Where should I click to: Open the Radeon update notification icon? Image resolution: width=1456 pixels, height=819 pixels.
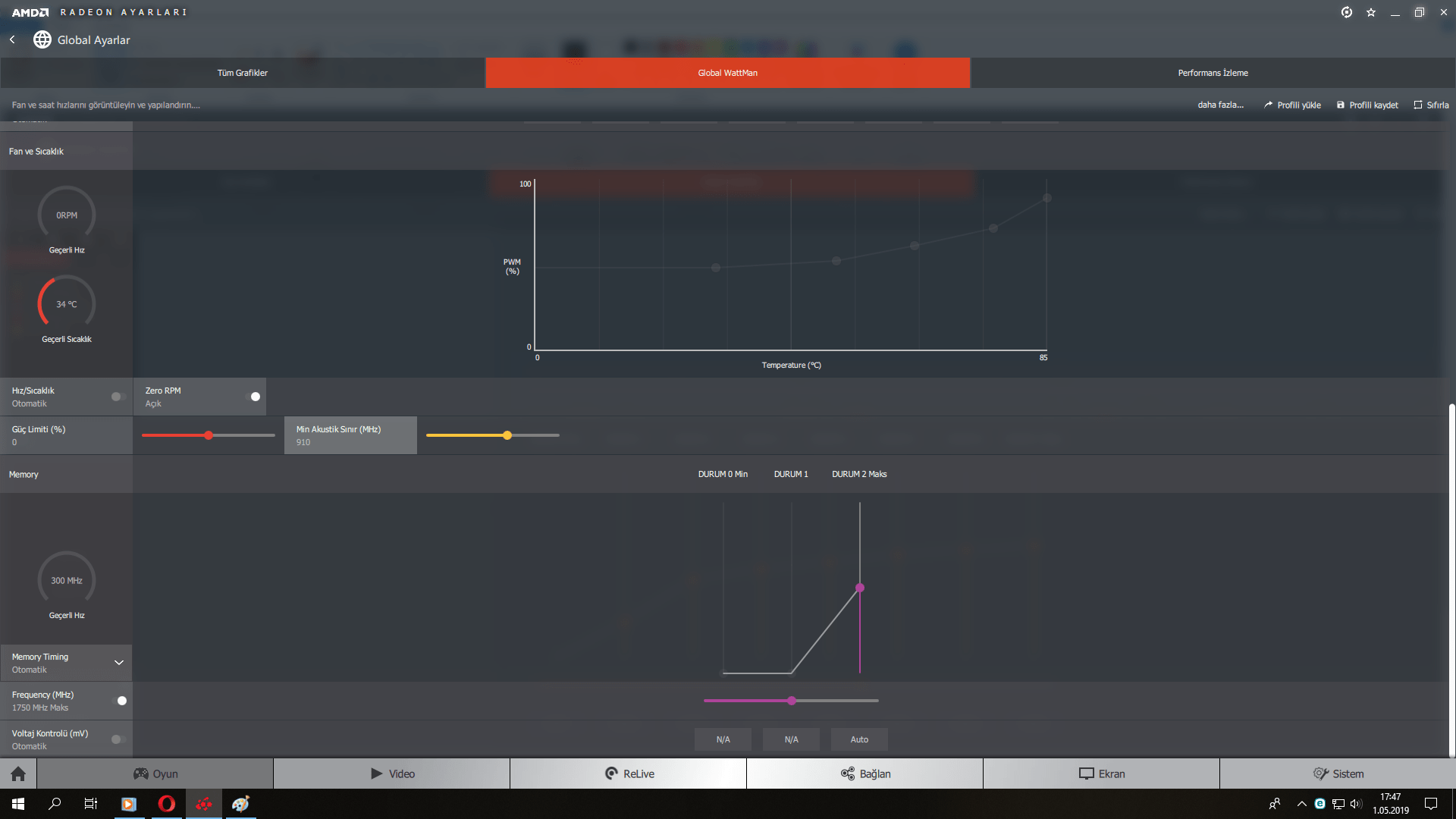pos(1347,12)
